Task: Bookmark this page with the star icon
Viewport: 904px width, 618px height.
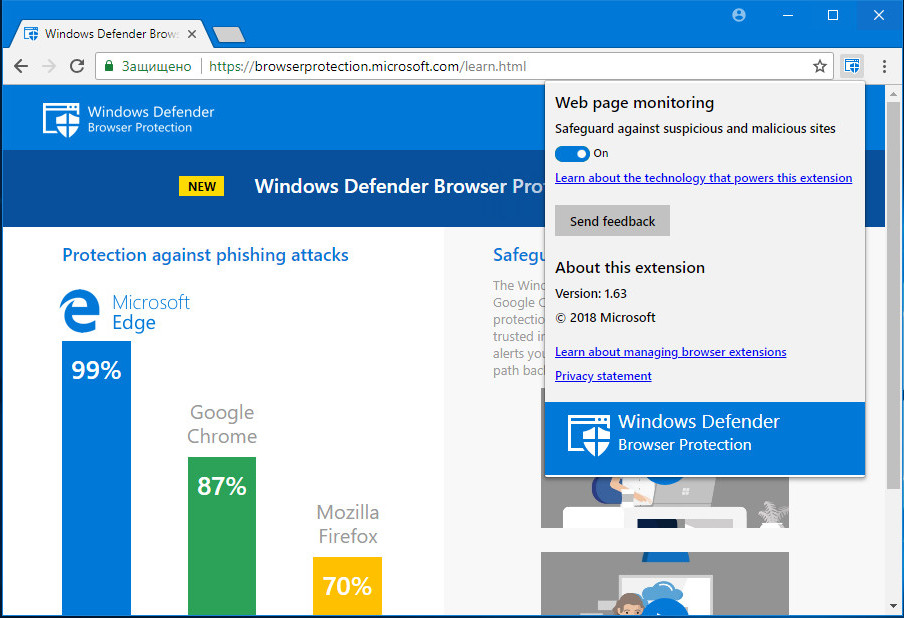Action: [819, 66]
